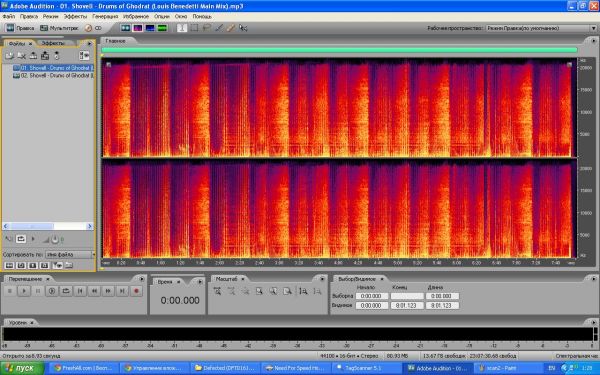Image resolution: width=600 pixels, height=375 pixels.
Task: Go to beginning of file
Action: [x=80, y=291]
